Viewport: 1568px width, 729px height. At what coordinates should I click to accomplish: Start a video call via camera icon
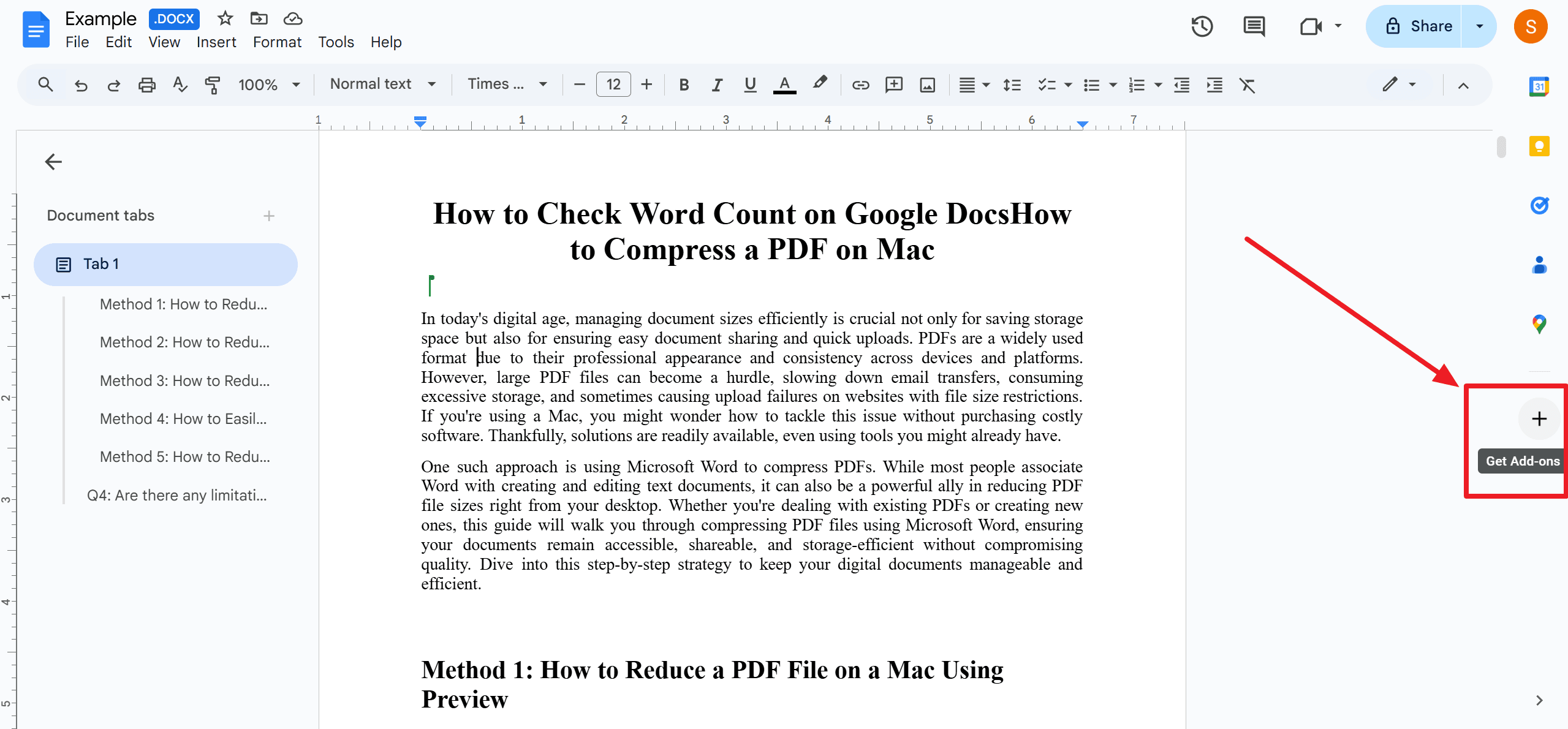point(1311,26)
